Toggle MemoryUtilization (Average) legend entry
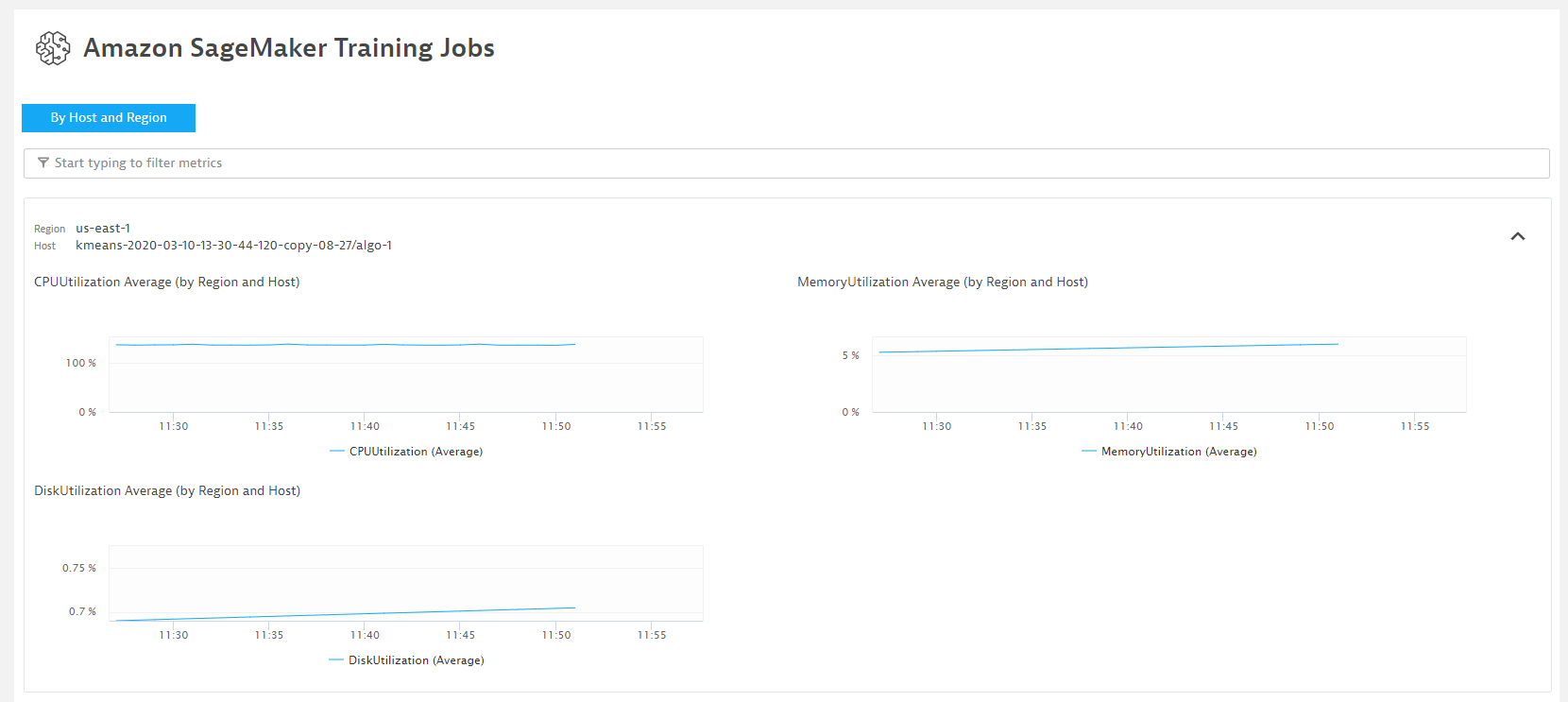Screen dimensions: 1568x702 pyautogui.click(x=1169, y=452)
